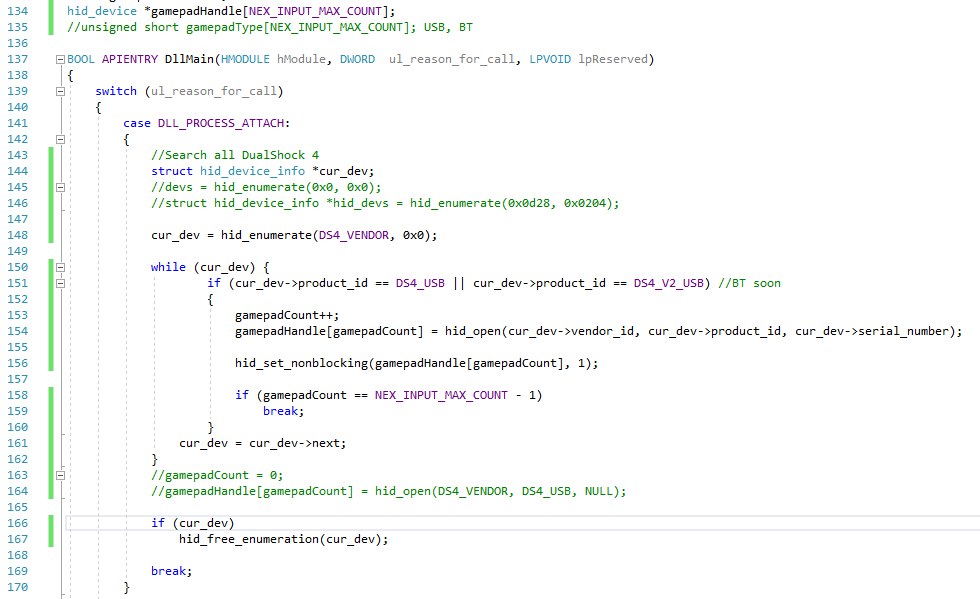980x599 pixels.
Task: Collapse the case block brace at line 142
Action: (60, 139)
